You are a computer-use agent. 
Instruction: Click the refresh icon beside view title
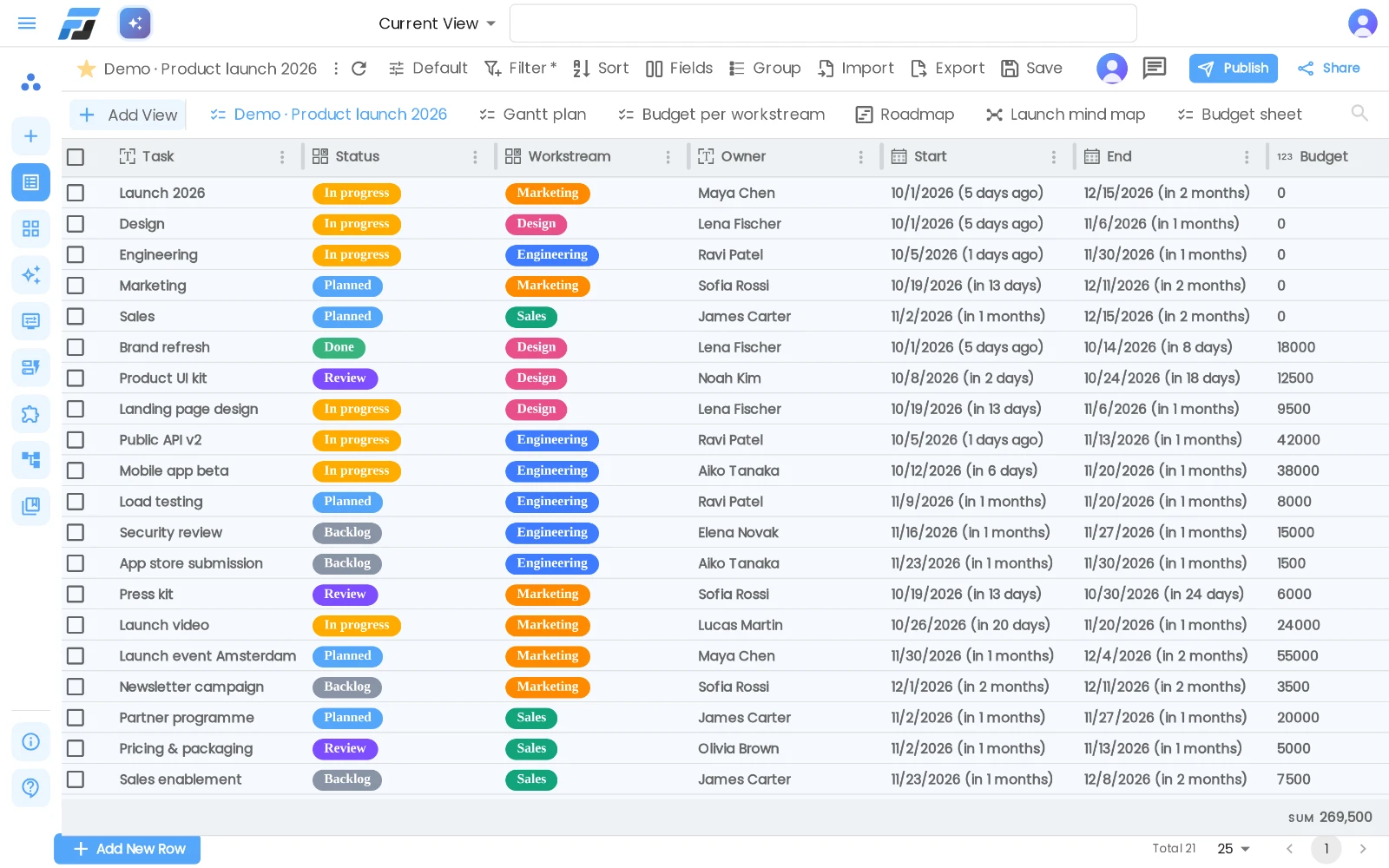pyautogui.click(x=359, y=69)
